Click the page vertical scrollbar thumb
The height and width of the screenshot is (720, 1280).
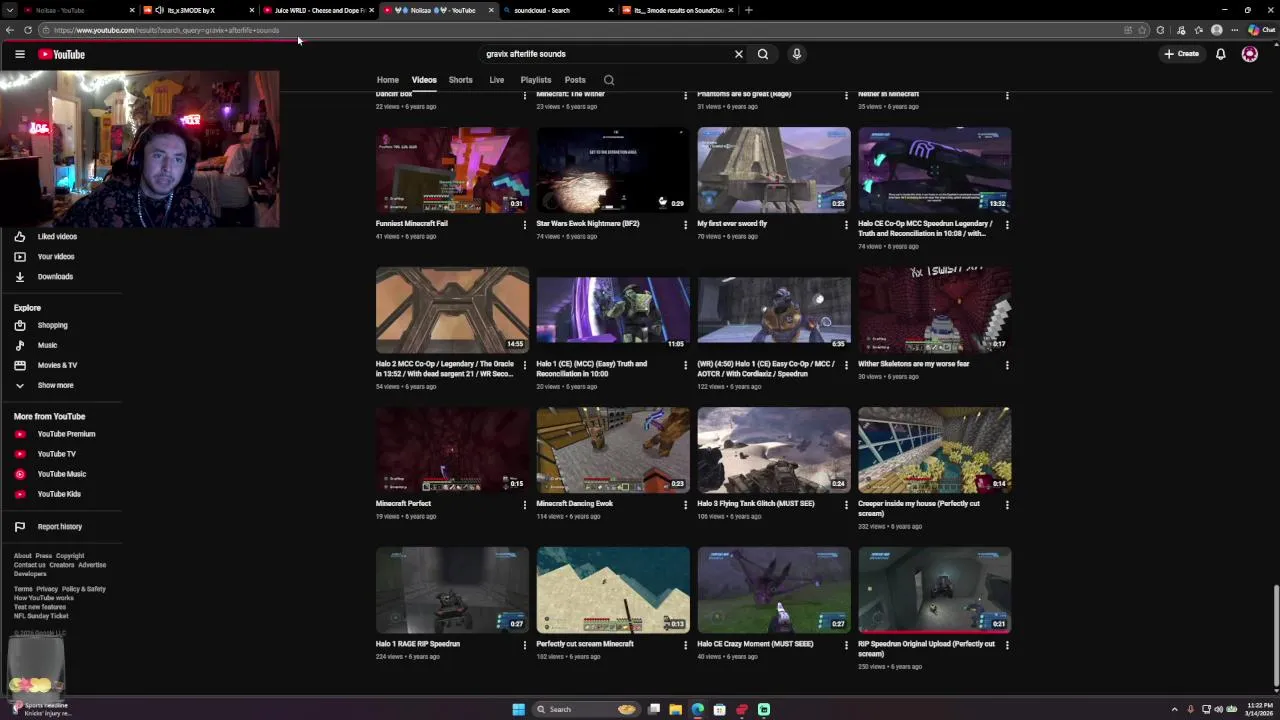tap(1275, 635)
